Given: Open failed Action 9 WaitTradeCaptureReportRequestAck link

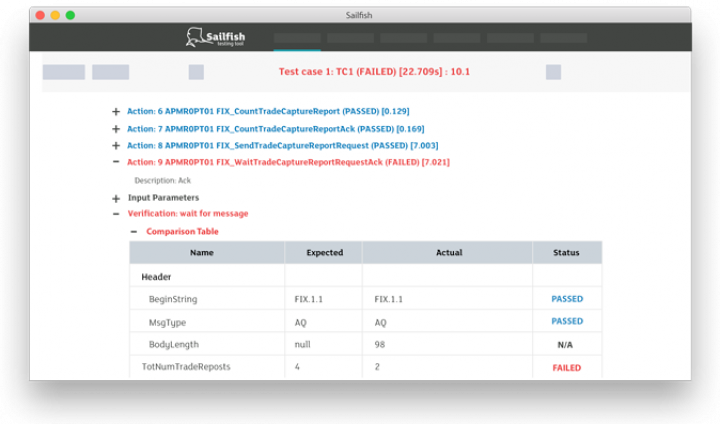Looking at the screenshot, I should 288,162.
